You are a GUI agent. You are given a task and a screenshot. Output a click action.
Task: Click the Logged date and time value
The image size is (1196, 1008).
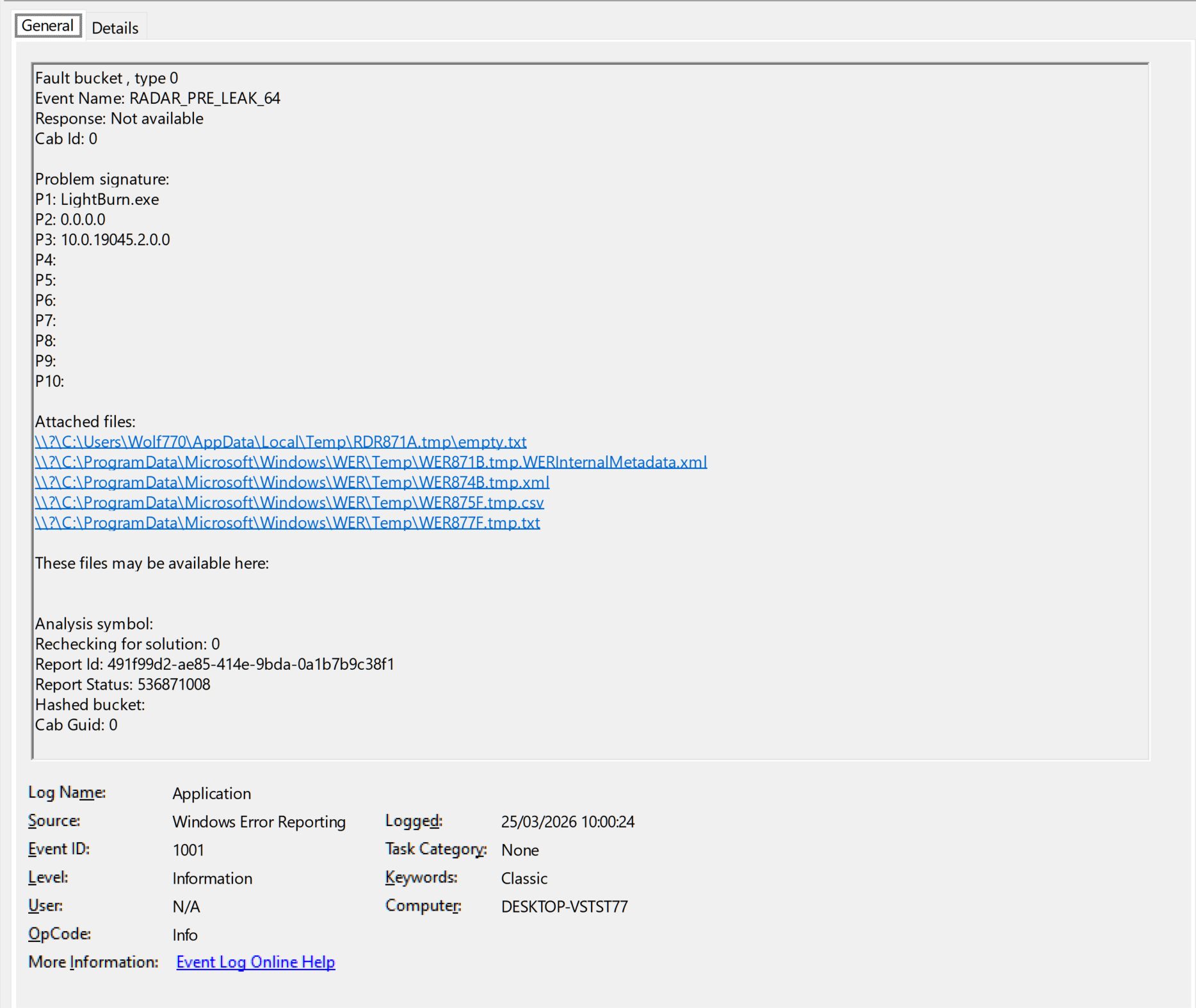point(567,822)
